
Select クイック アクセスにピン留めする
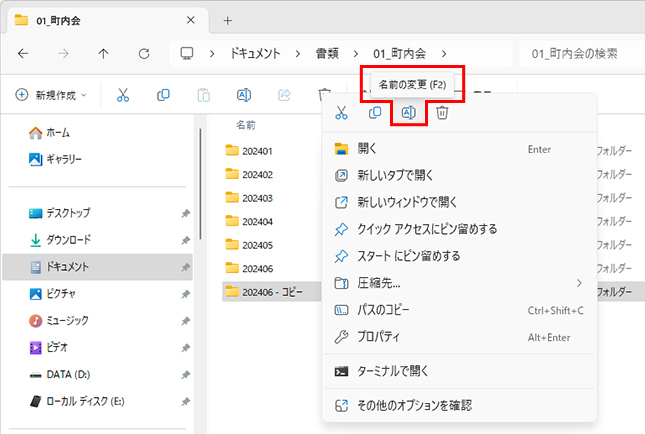coord(459,229)
